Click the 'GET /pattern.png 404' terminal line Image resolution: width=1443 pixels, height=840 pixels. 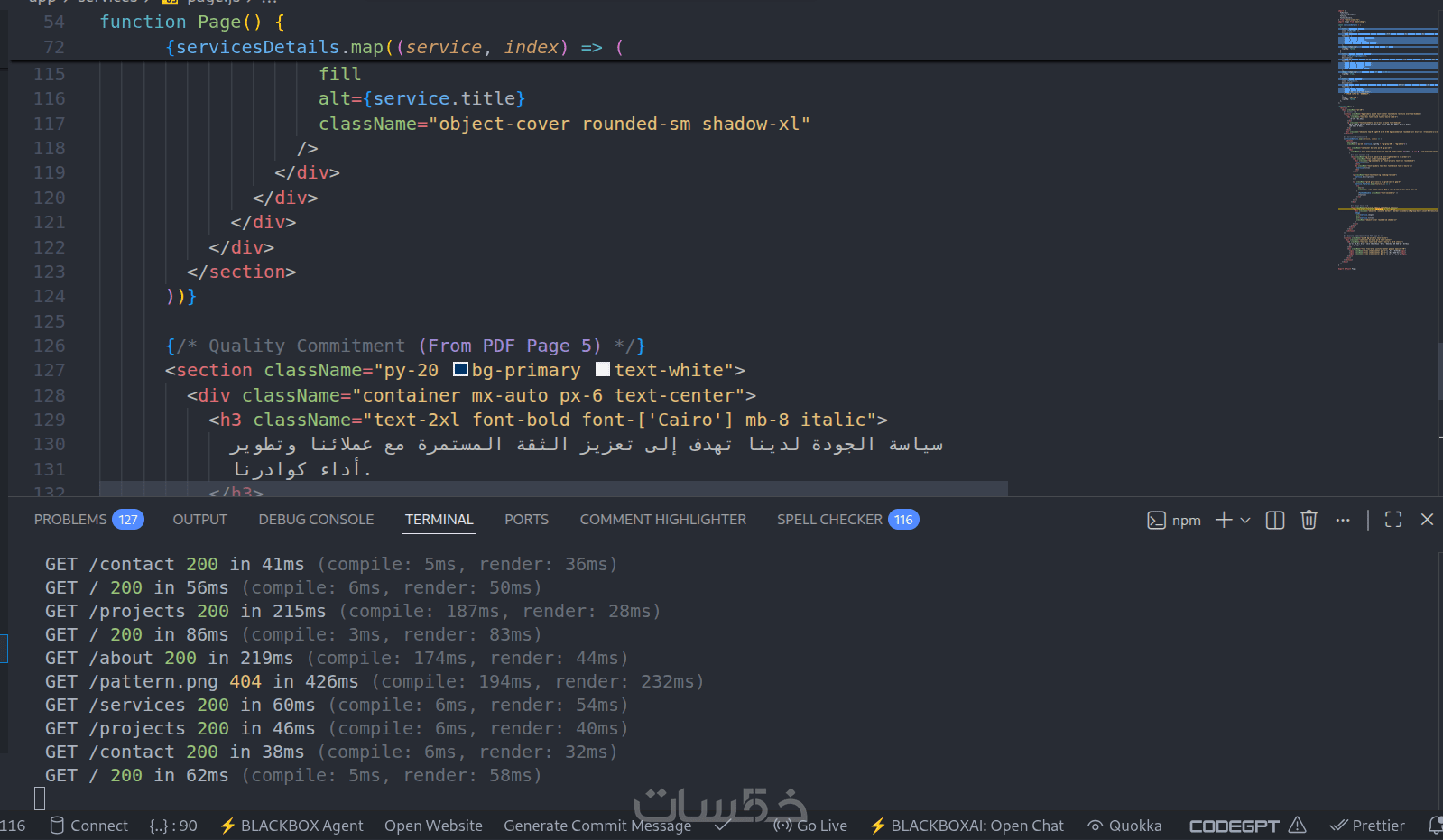coord(375,681)
